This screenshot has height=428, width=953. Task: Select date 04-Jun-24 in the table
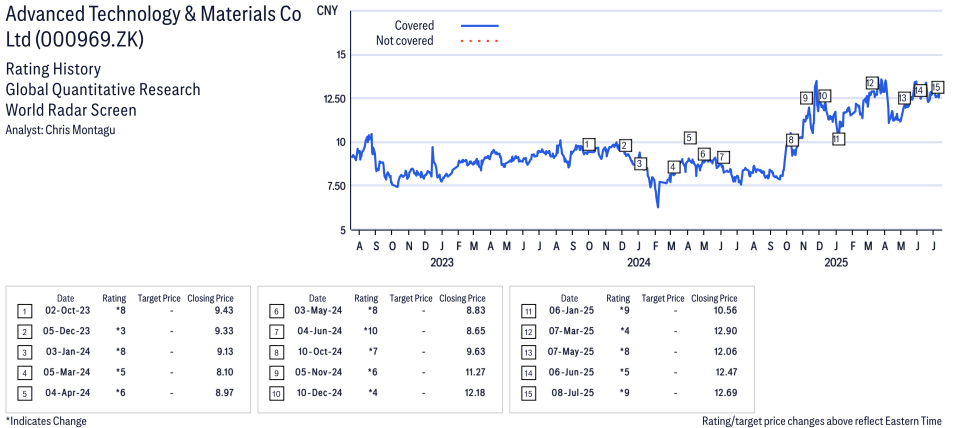pos(320,331)
